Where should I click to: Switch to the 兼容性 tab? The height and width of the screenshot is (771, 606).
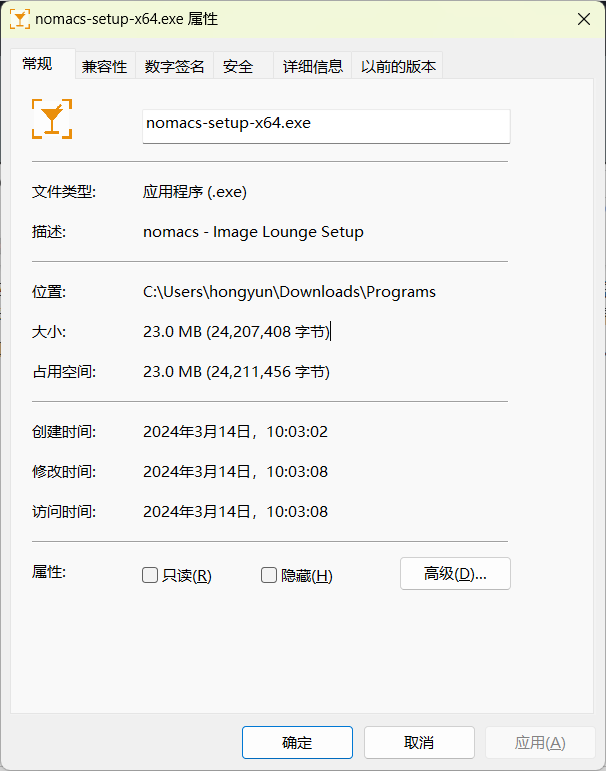(105, 66)
